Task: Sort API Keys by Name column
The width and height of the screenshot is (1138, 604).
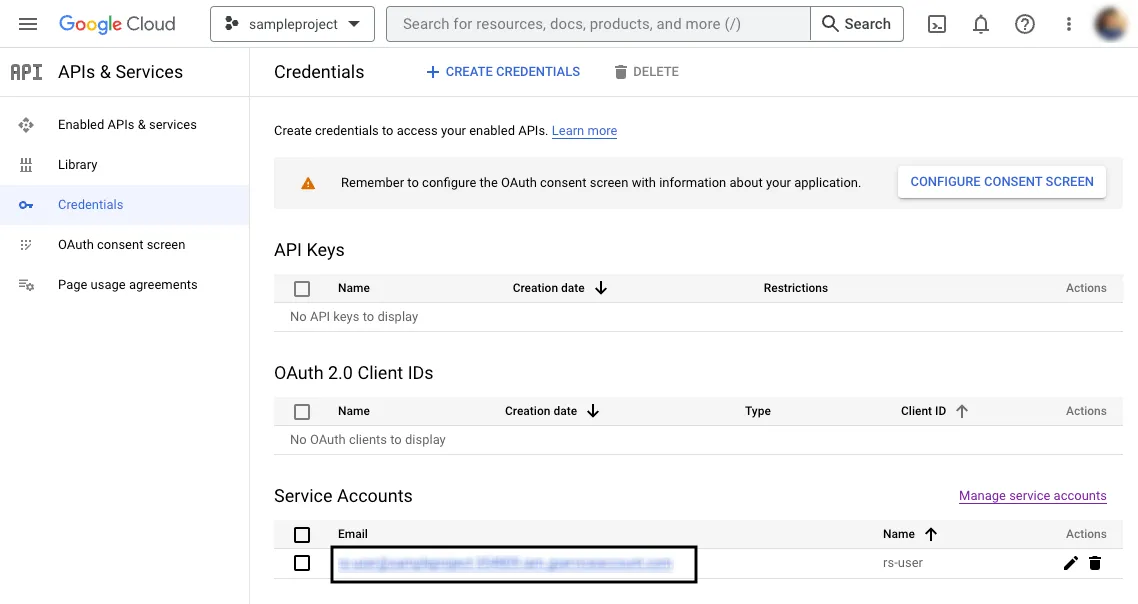Action: point(353,288)
